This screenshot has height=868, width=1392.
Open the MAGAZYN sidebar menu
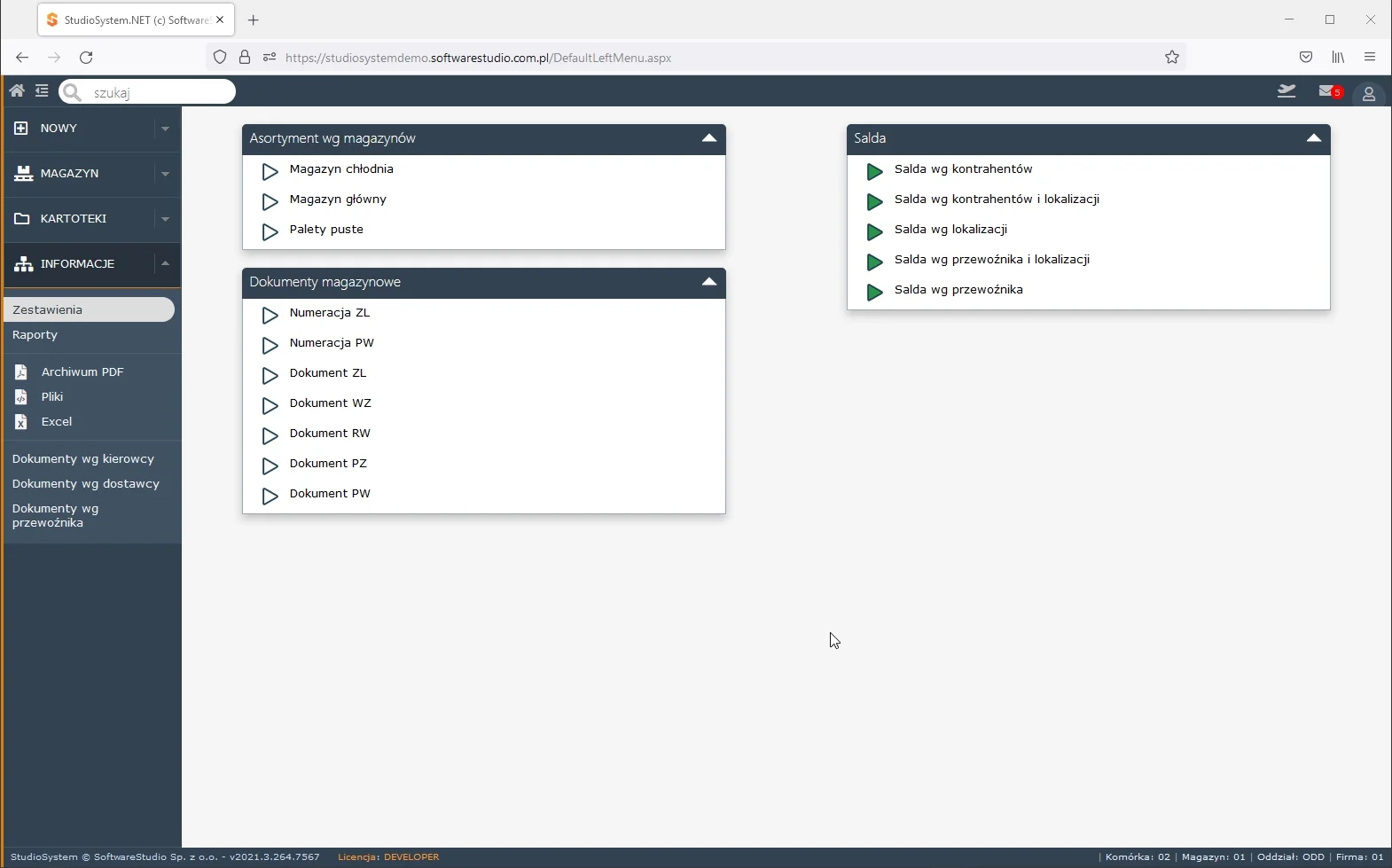(x=69, y=174)
